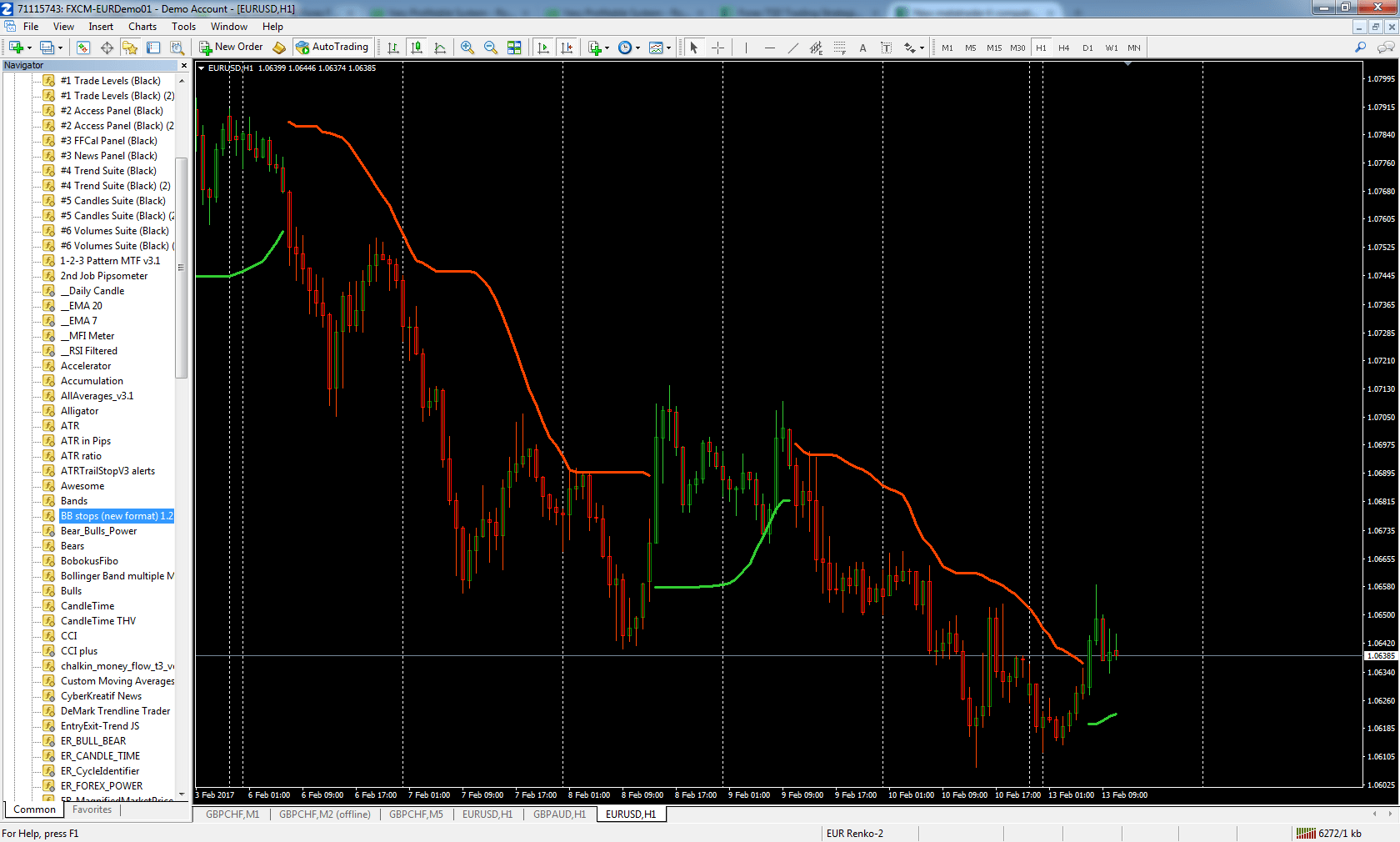Screen dimensions: 1400x842
Task: Switch to H4 timeframe
Action: [x=1064, y=48]
